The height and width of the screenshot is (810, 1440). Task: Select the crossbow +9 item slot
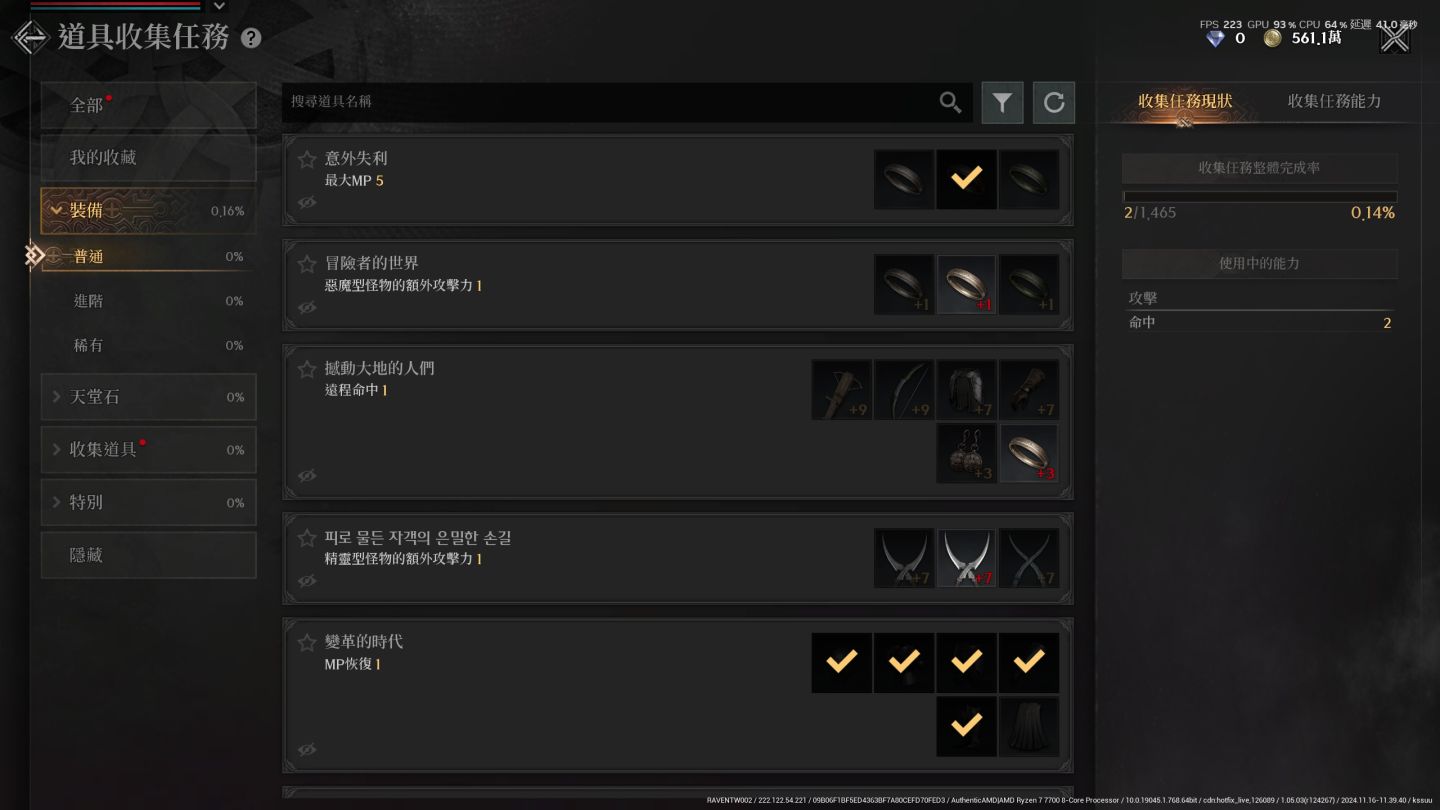(842, 390)
